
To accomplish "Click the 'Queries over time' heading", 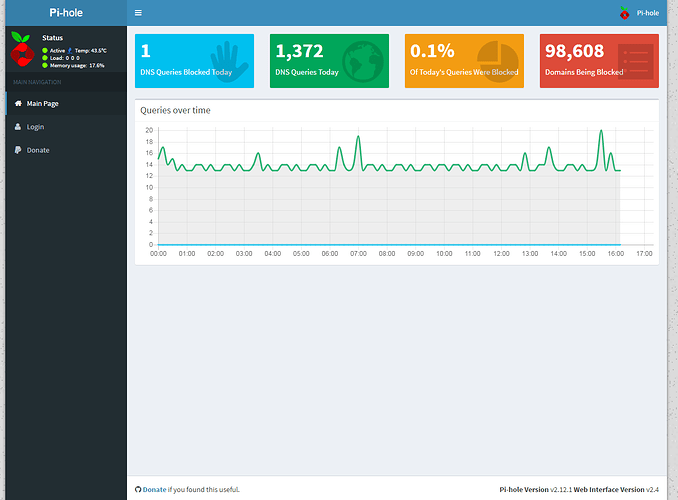I will pos(175,110).
